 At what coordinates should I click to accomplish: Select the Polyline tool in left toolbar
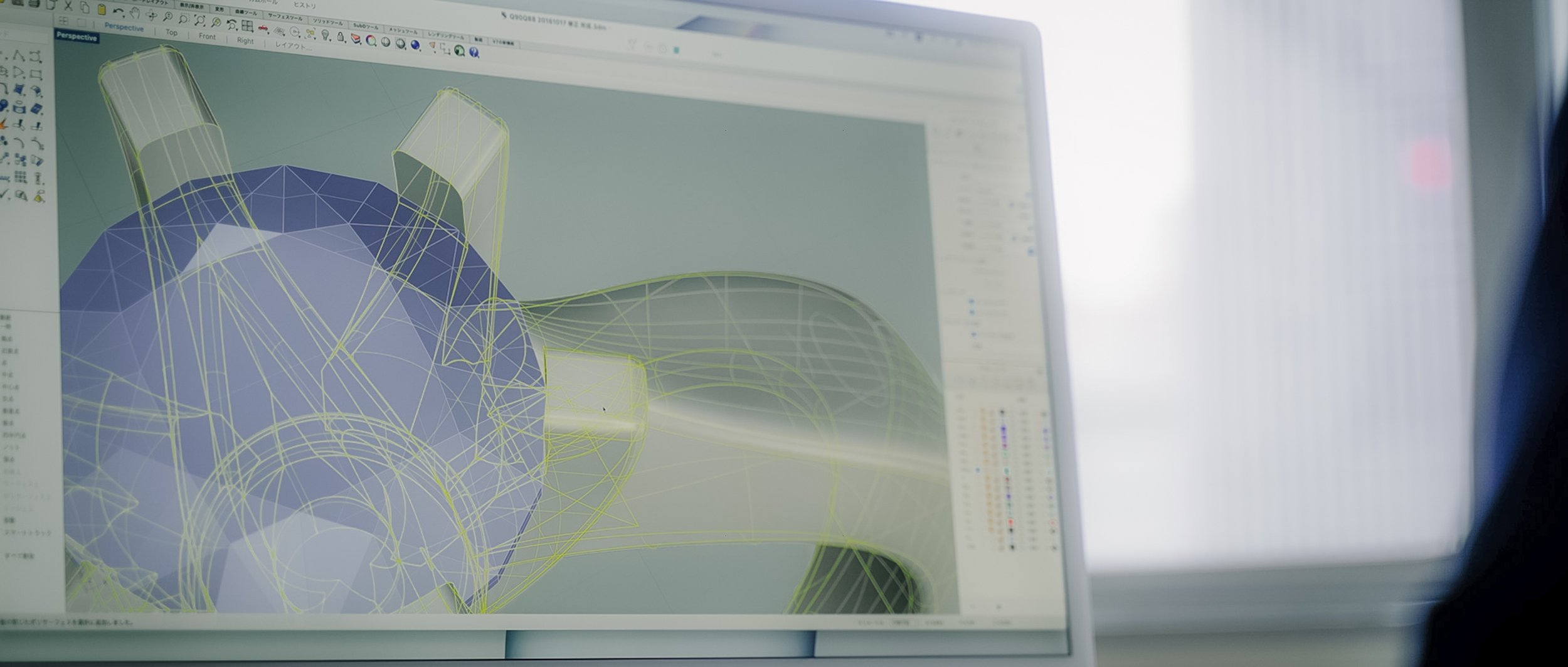(19, 55)
